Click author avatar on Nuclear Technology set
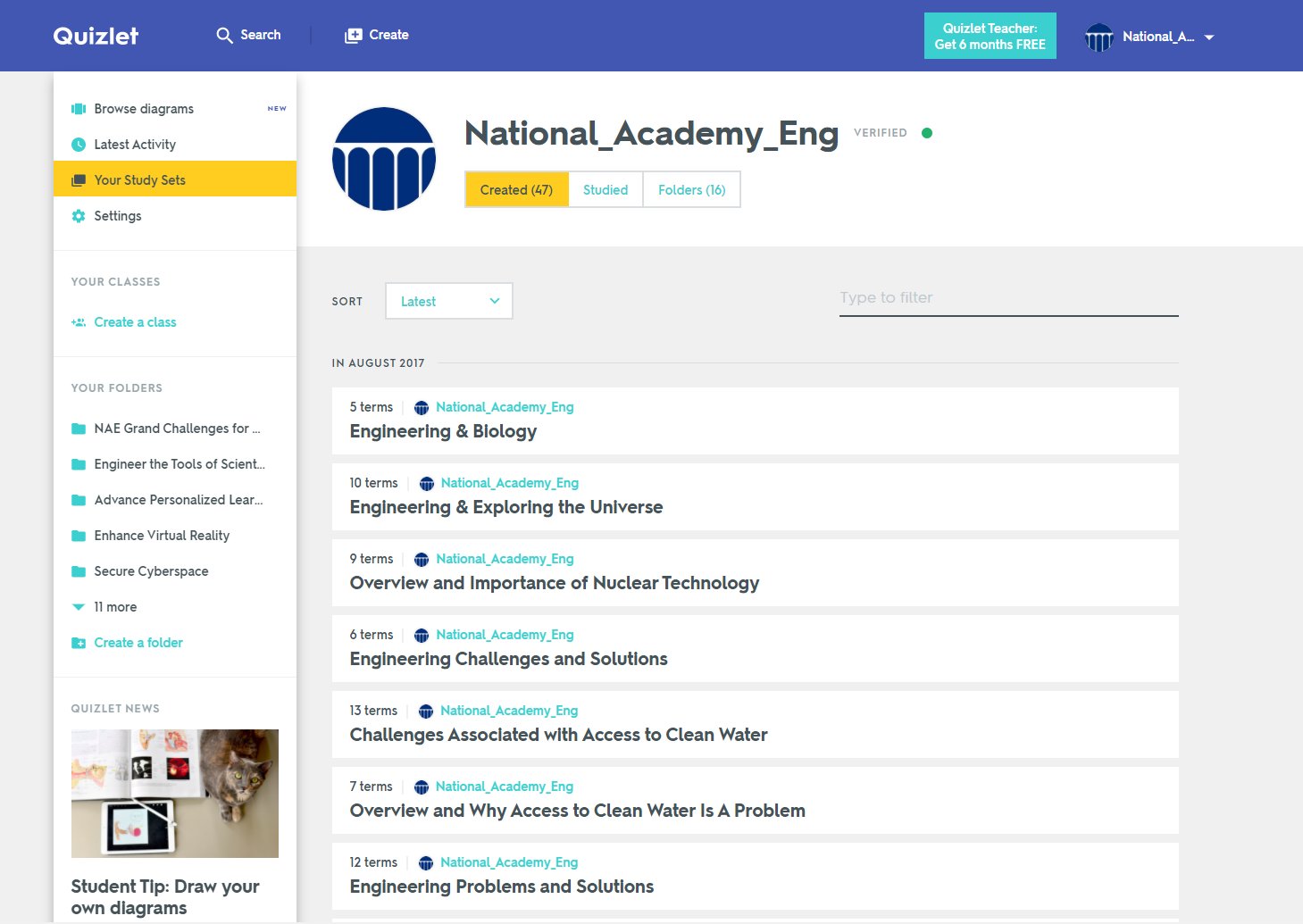1303x924 pixels. point(422,560)
